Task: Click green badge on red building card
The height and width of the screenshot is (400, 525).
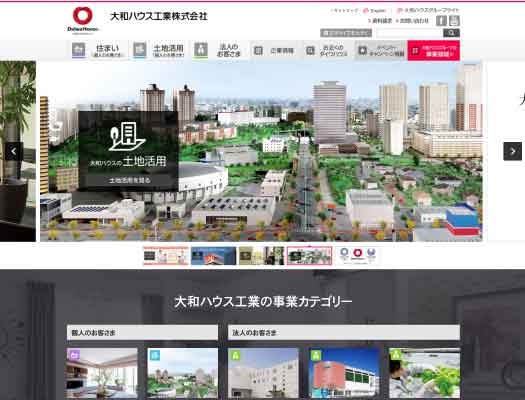Action: click(x=315, y=354)
